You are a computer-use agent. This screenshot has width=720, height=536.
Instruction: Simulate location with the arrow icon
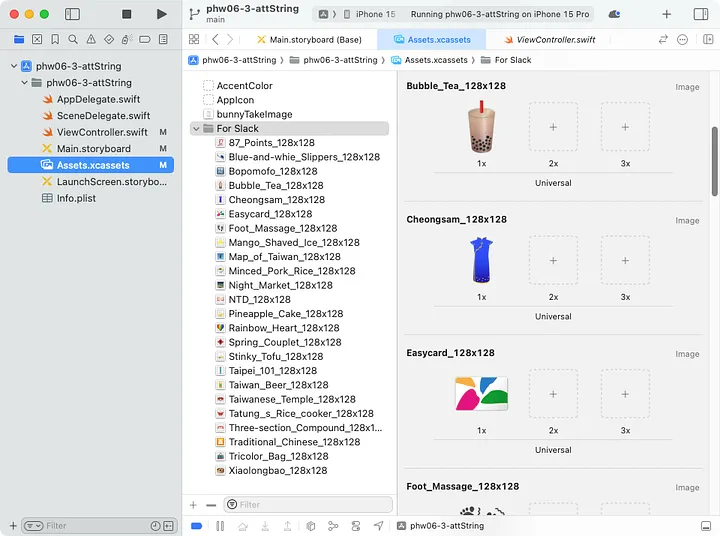tap(378, 526)
